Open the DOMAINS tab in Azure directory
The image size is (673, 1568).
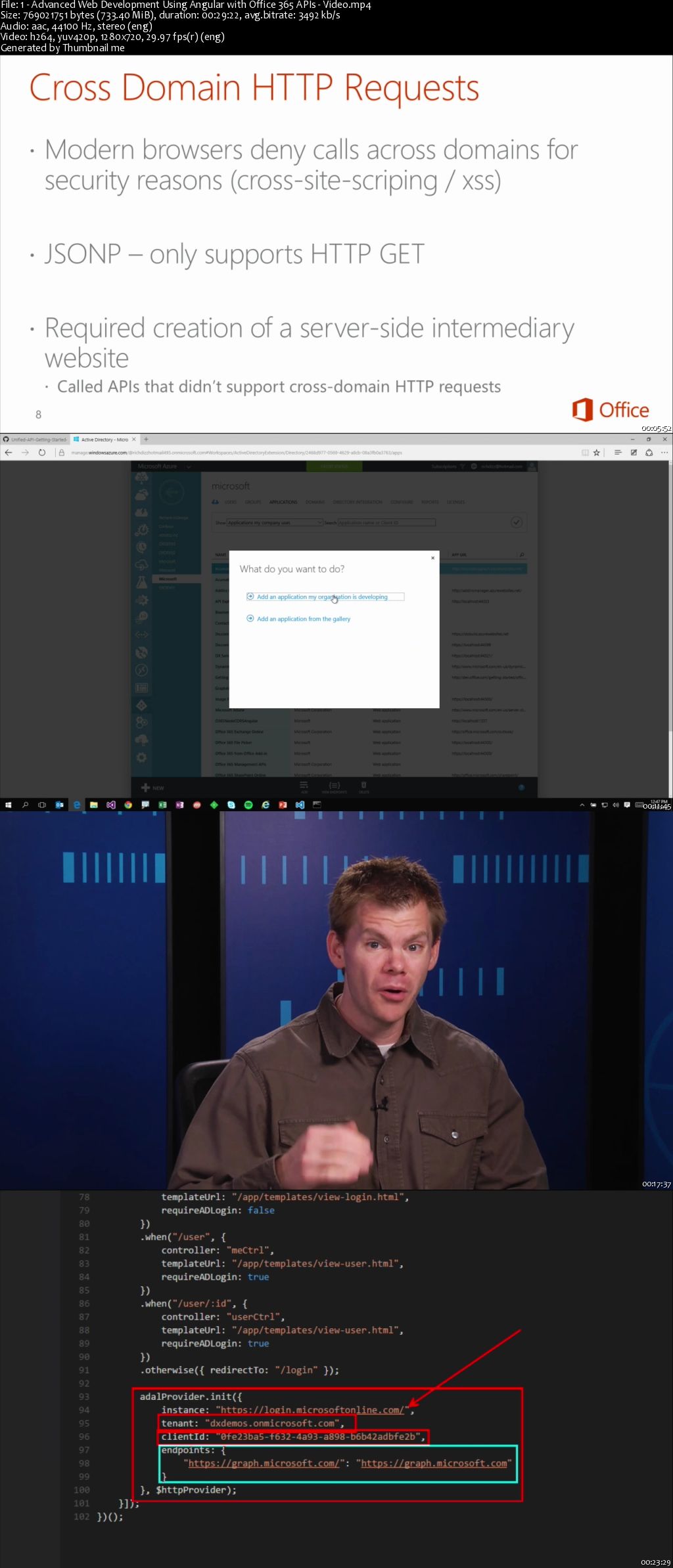315,502
